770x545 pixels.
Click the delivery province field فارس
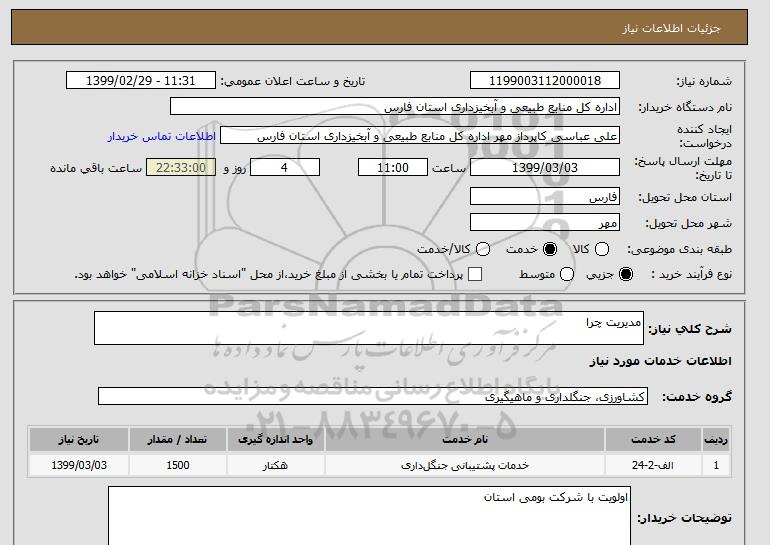545,196
